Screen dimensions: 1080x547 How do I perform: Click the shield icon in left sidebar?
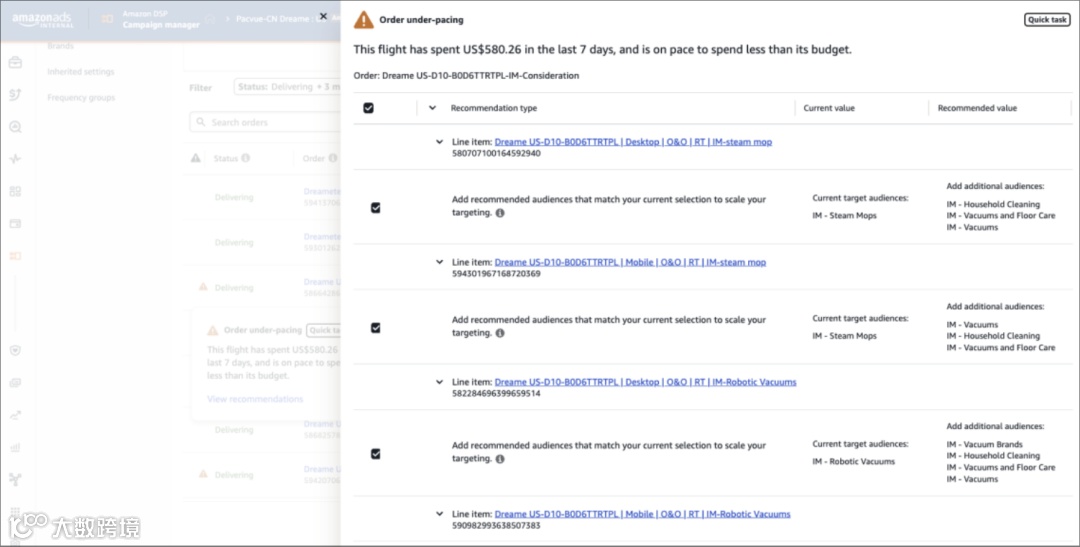click(x=15, y=351)
